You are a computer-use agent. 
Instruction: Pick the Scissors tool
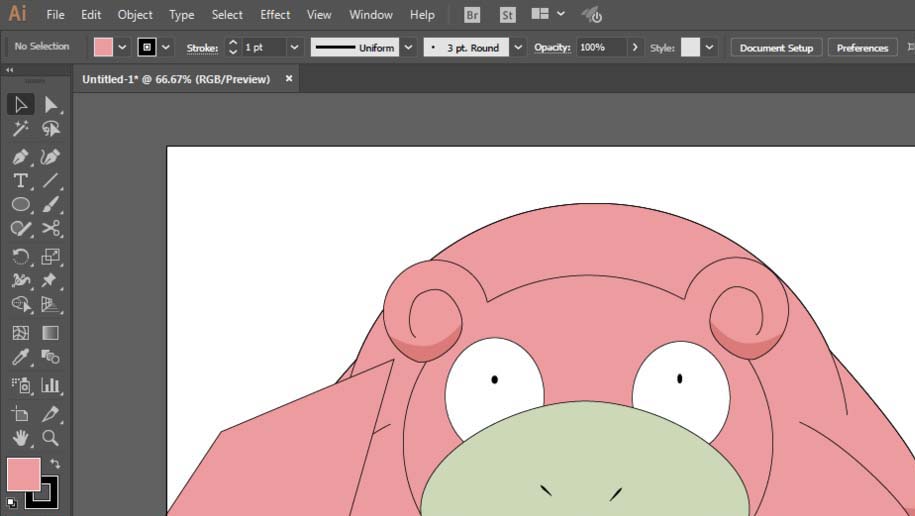pos(51,229)
